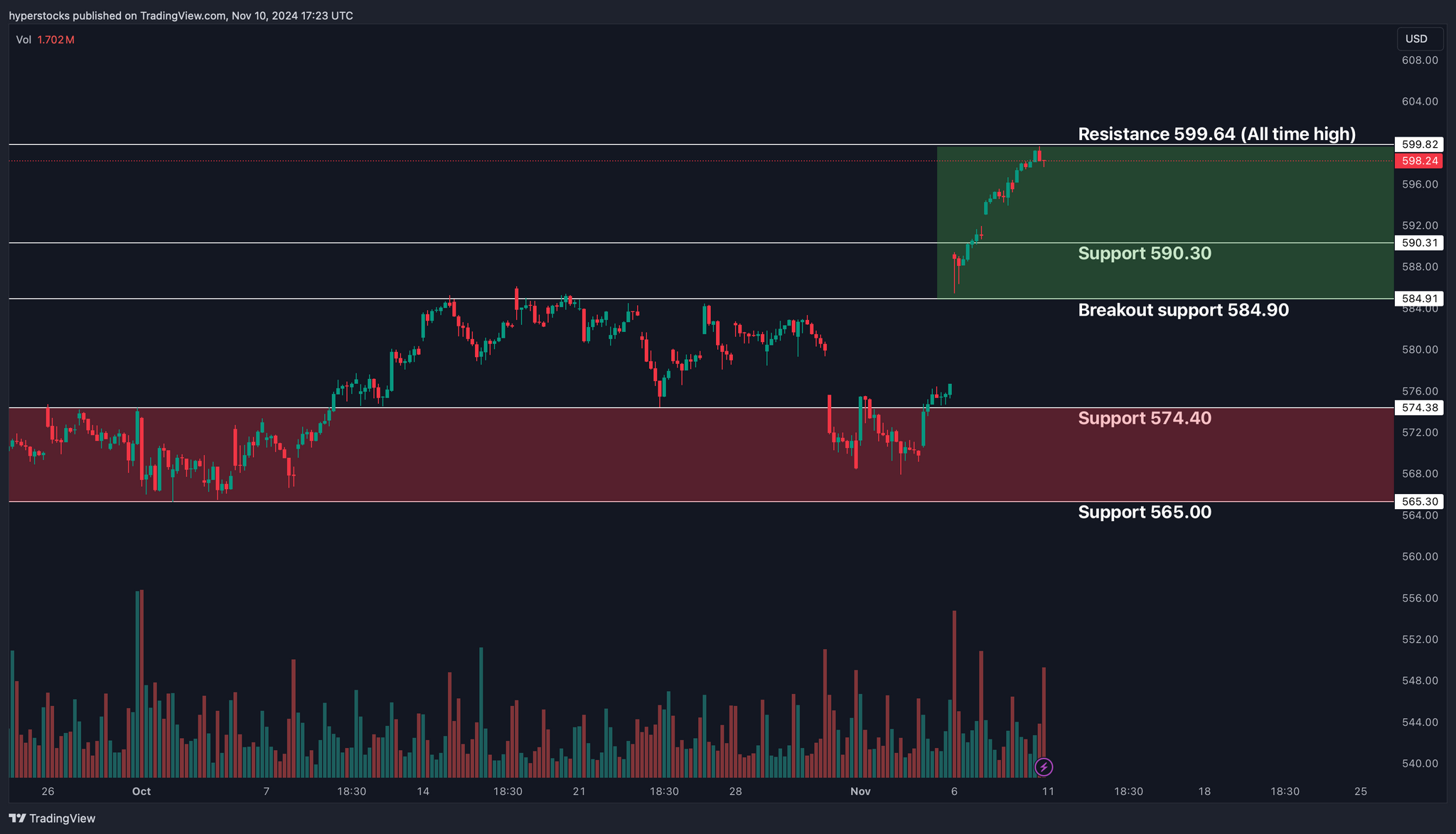Click the 28 date label on time axis
The height and width of the screenshot is (834, 1456).
click(736, 791)
